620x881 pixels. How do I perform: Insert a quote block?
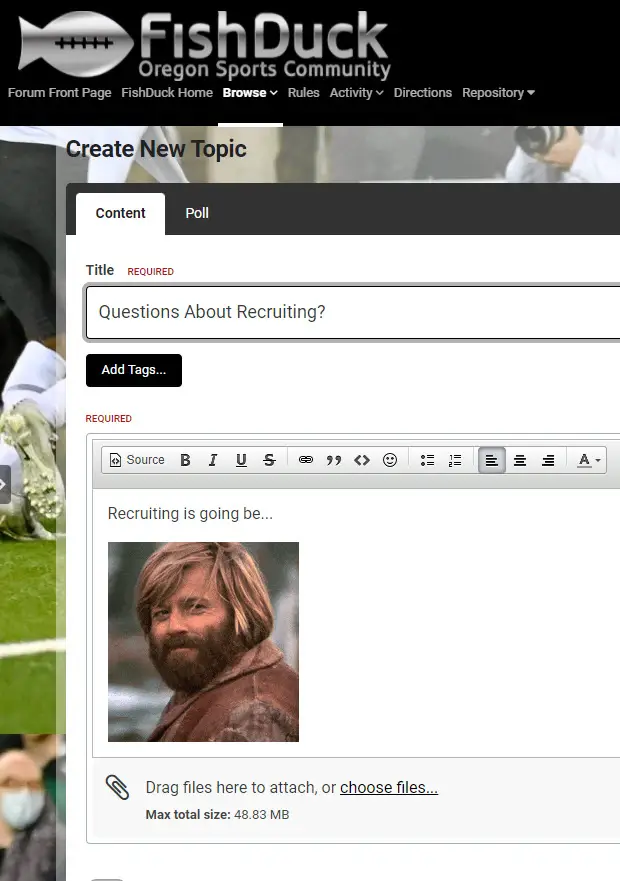point(334,460)
